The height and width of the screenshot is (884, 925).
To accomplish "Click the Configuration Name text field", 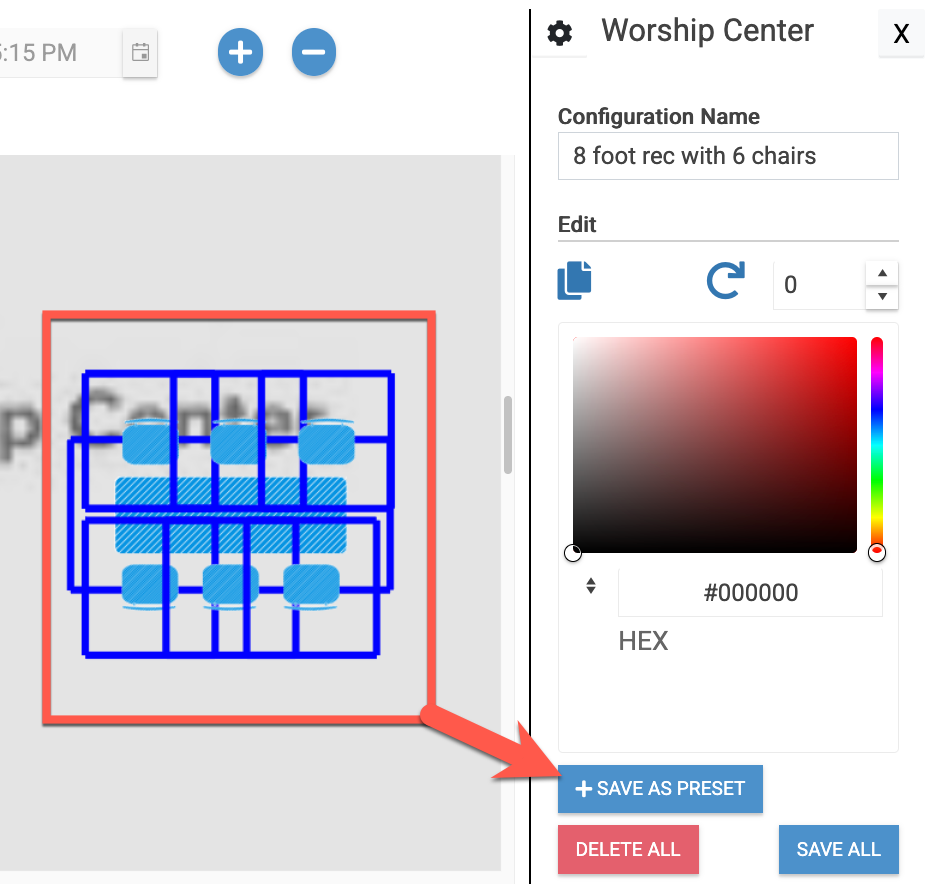I will [x=728, y=156].
